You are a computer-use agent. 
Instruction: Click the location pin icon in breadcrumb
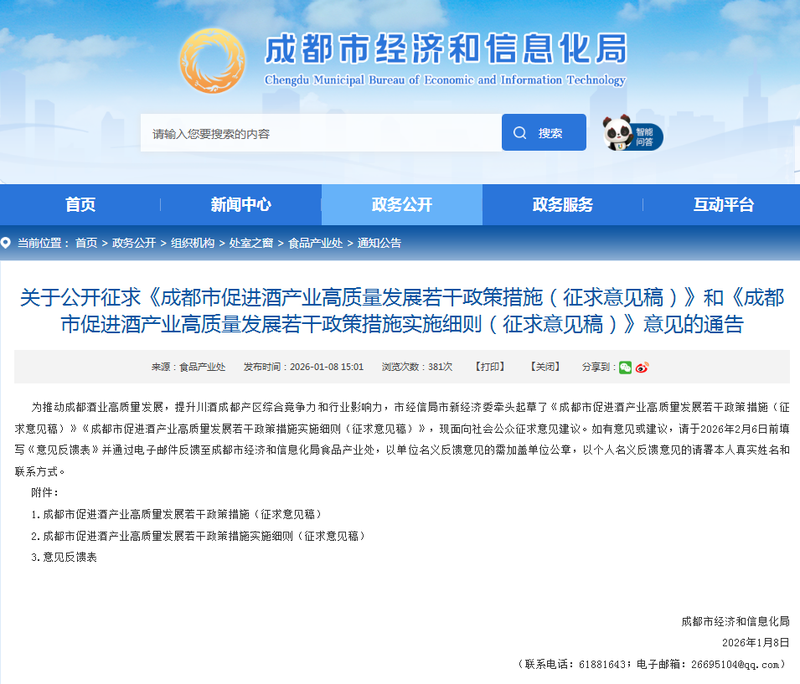click(x=8, y=243)
